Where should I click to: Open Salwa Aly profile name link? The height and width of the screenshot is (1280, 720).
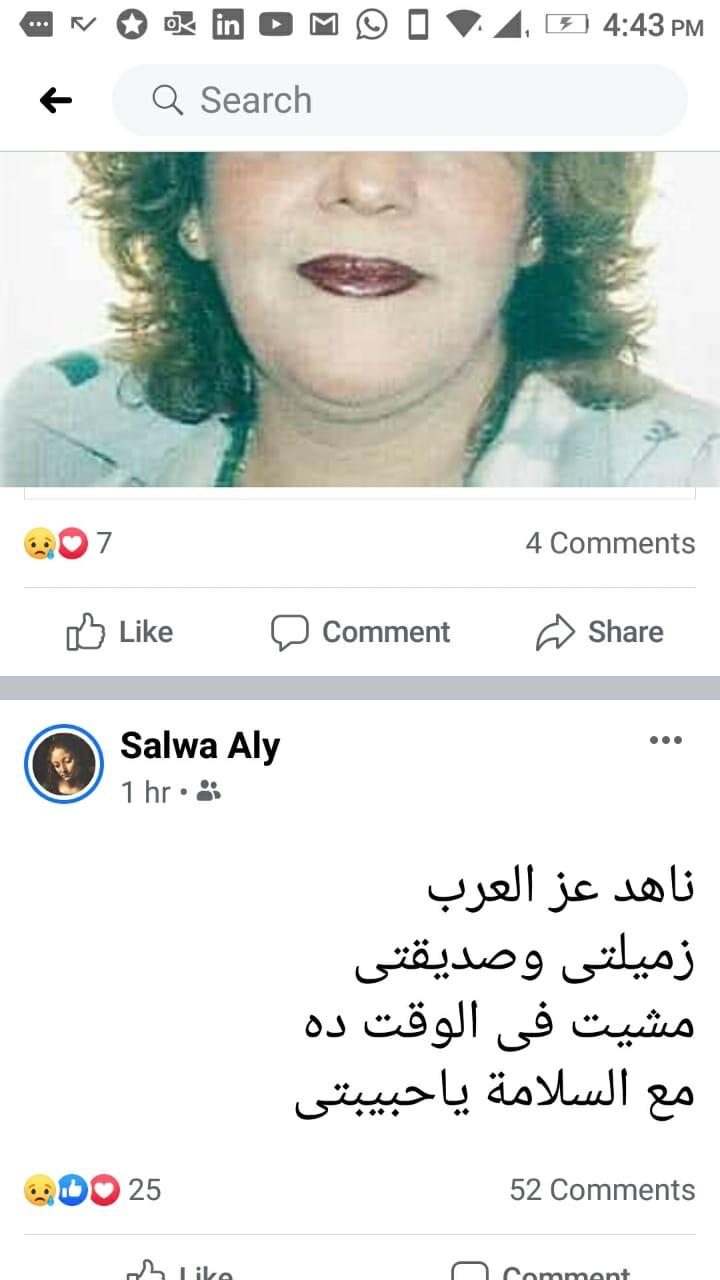point(200,746)
